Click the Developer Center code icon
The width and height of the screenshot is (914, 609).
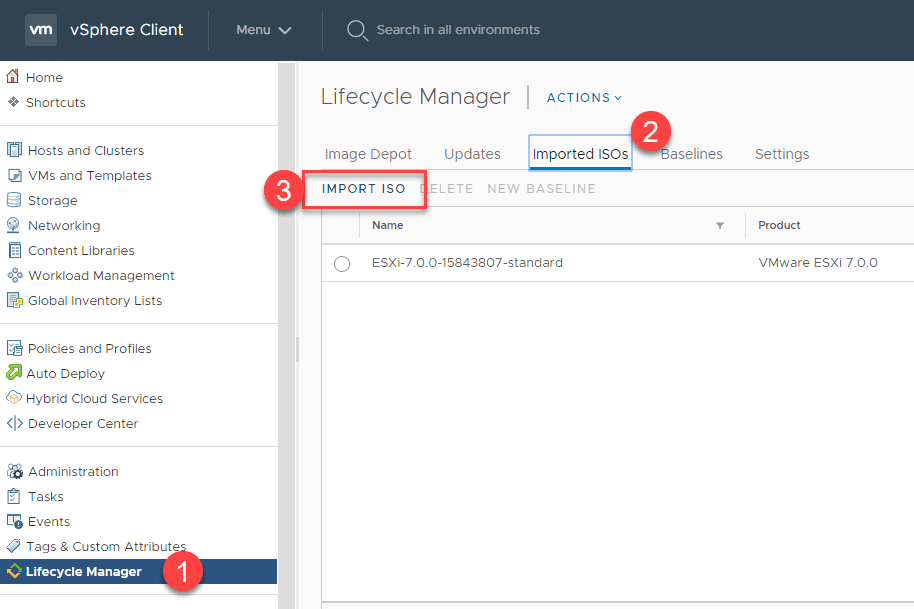coord(14,423)
